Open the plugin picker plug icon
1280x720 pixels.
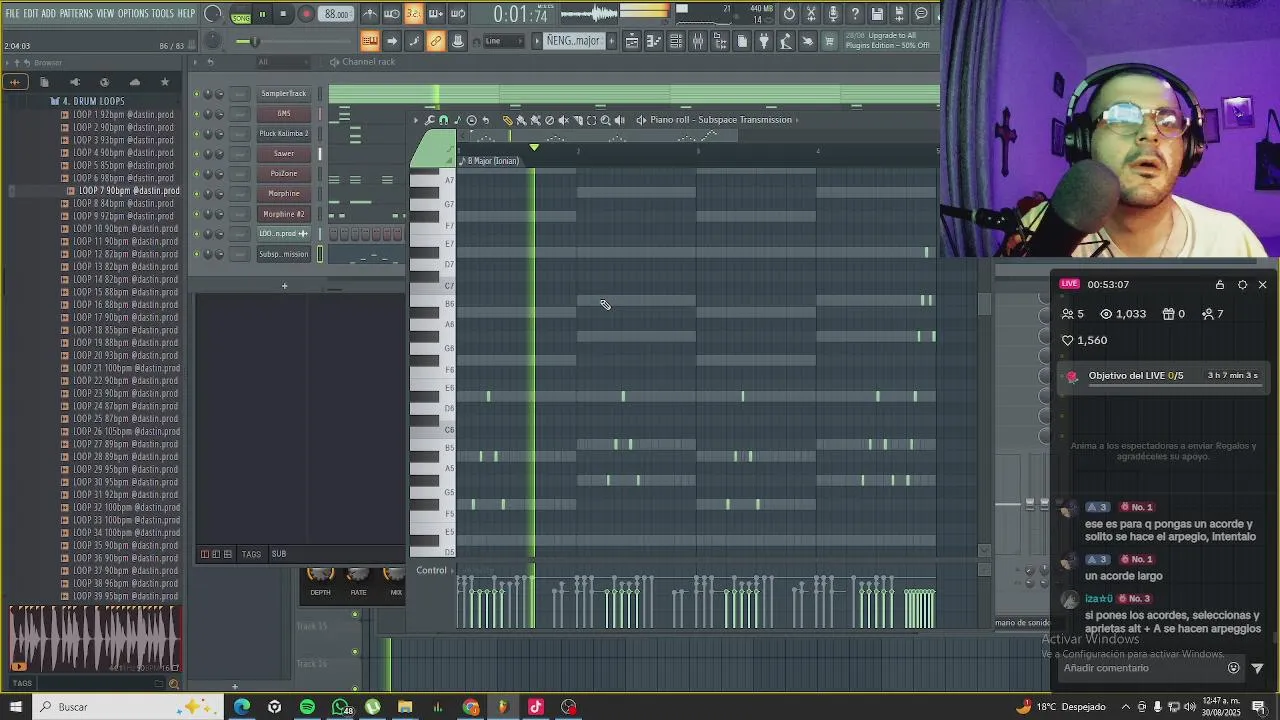pyautogui.click(x=764, y=41)
